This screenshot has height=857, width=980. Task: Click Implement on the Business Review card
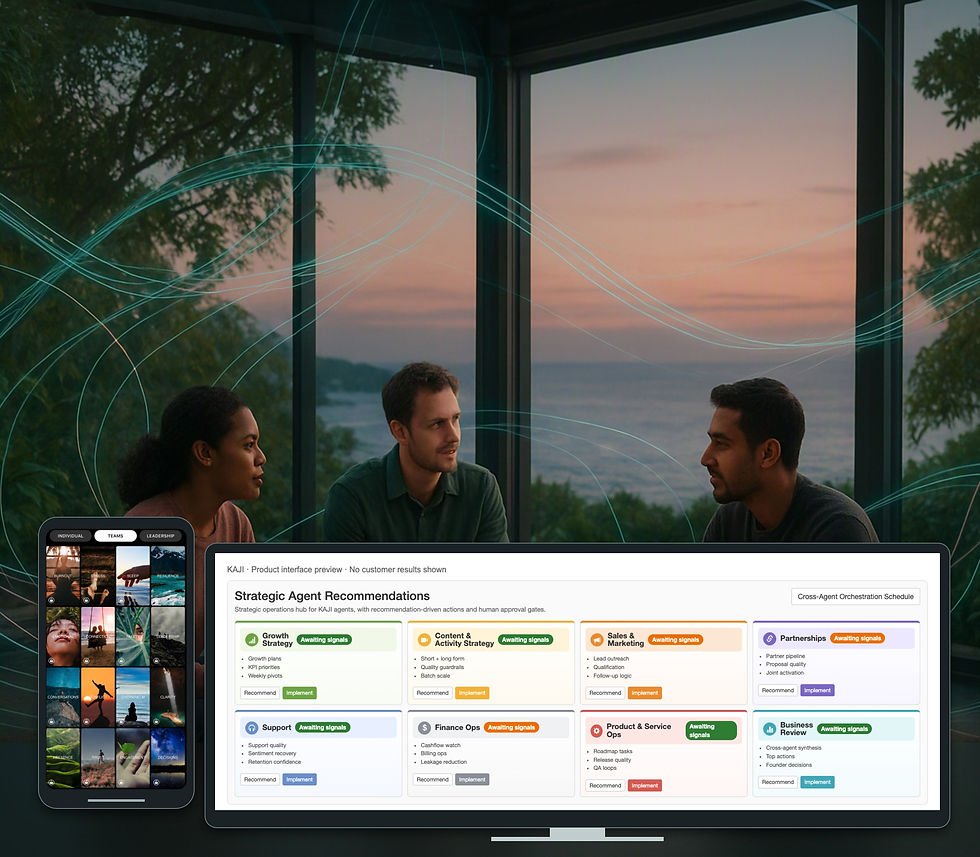pyautogui.click(x=818, y=782)
